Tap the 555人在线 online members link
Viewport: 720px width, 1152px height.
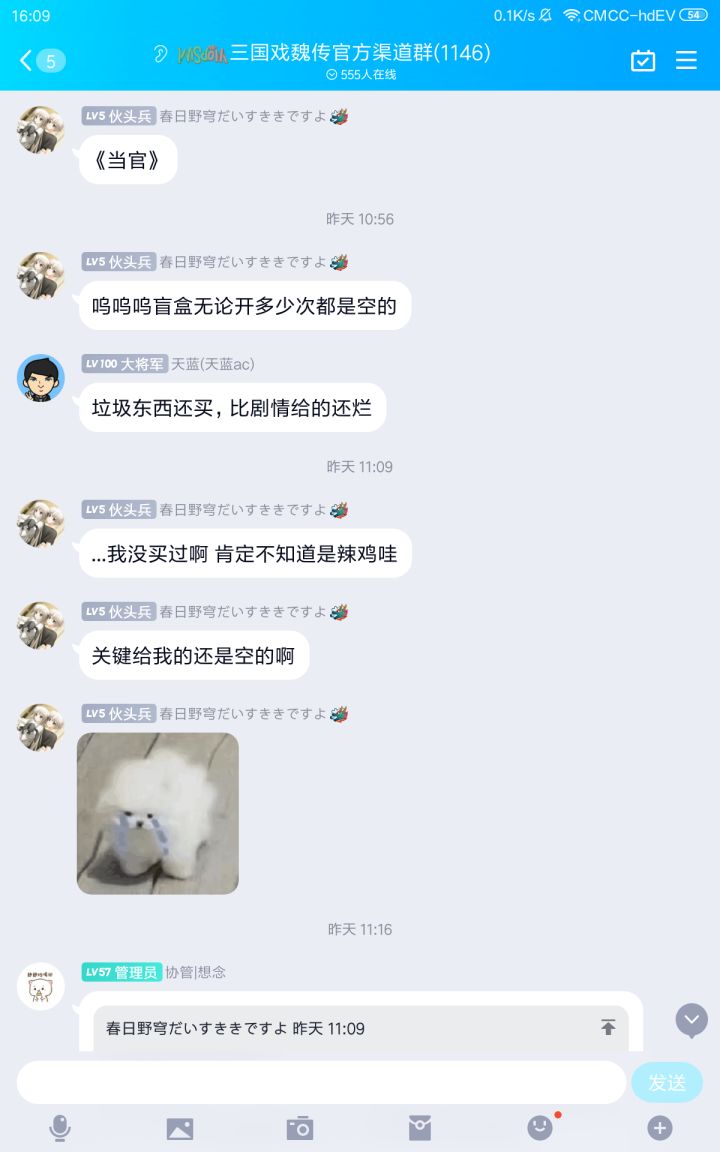click(361, 74)
